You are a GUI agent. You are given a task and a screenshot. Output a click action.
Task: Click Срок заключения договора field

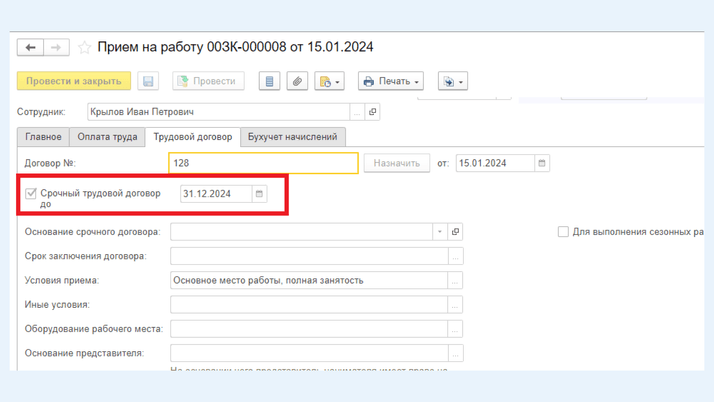(309, 256)
